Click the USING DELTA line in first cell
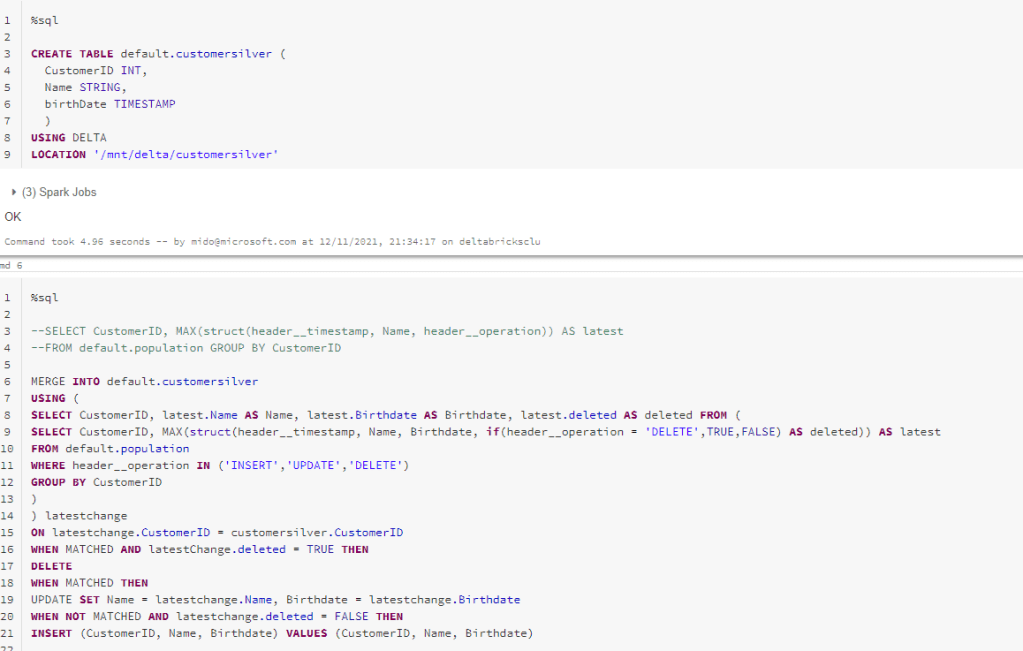This screenshot has width=1023, height=651. 68,138
